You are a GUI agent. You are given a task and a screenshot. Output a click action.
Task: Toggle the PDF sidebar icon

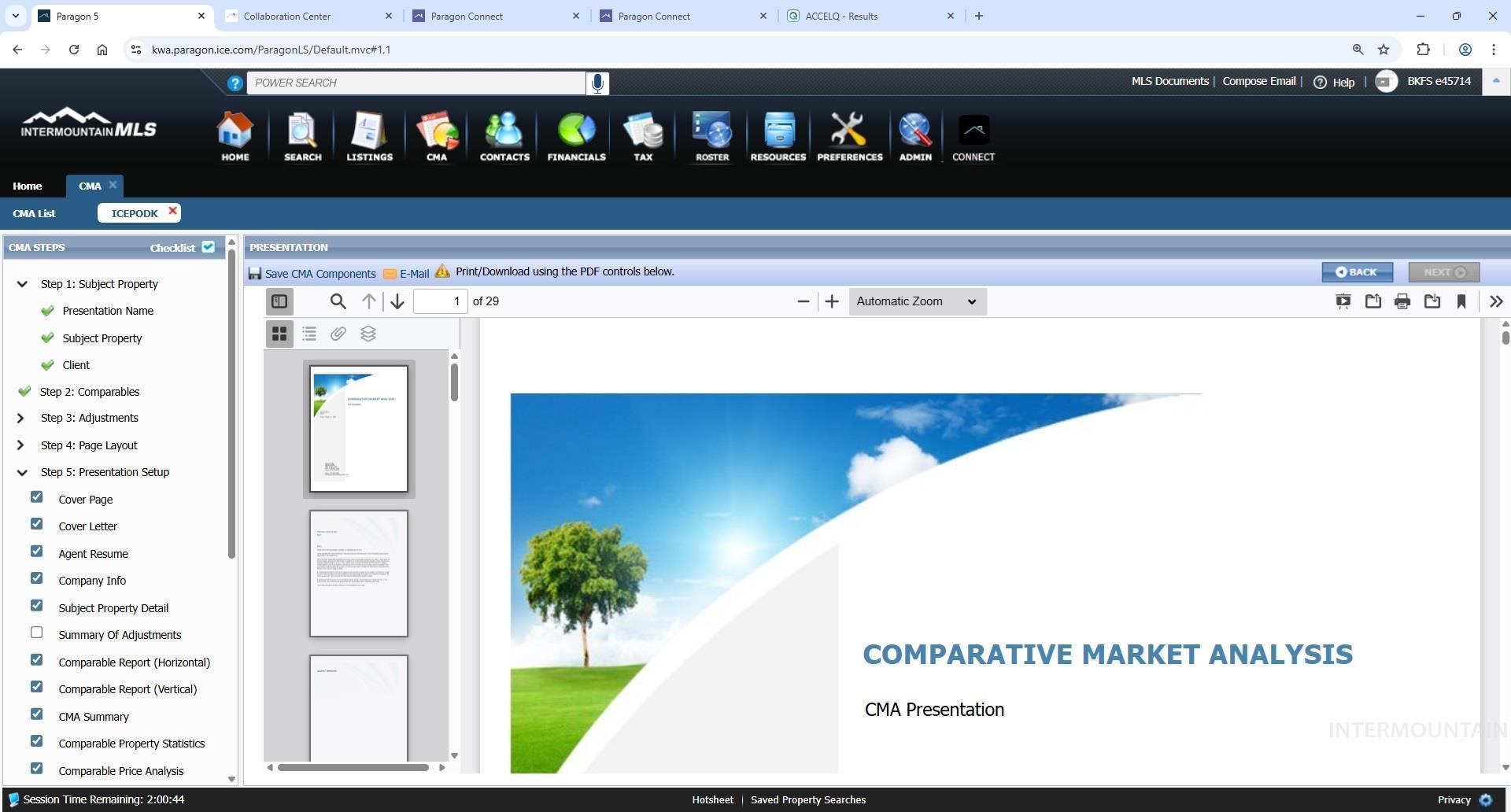[x=279, y=301]
